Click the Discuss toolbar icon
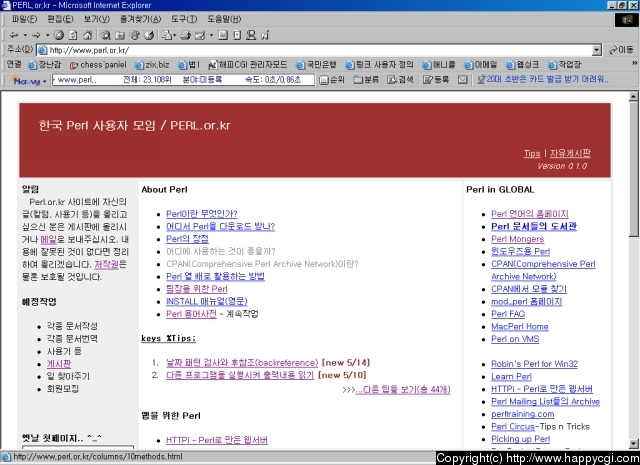This screenshot has height=465, width=640. (223, 36)
